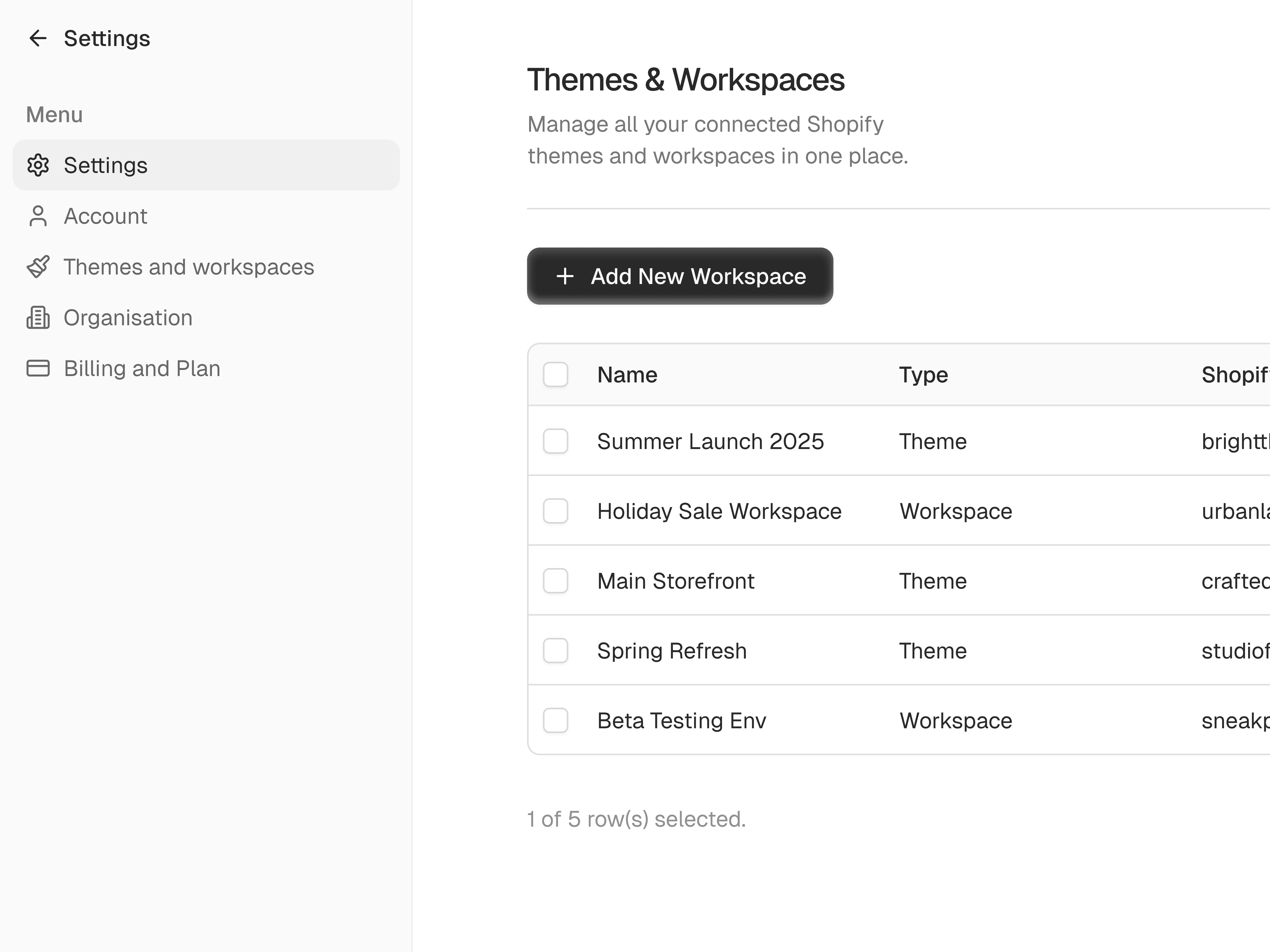Click the building icon beside Organisation

tap(38, 318)
